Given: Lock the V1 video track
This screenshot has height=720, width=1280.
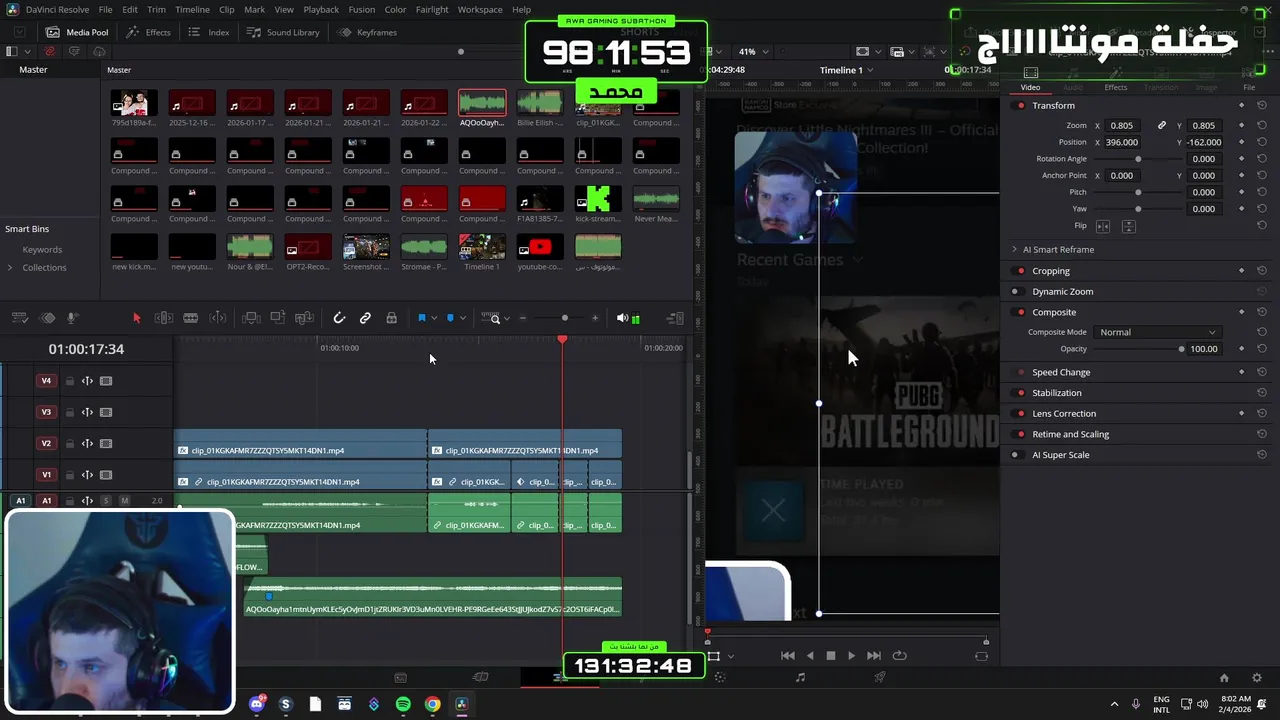Looking at the screenshot, I should [x=69, y=475].
